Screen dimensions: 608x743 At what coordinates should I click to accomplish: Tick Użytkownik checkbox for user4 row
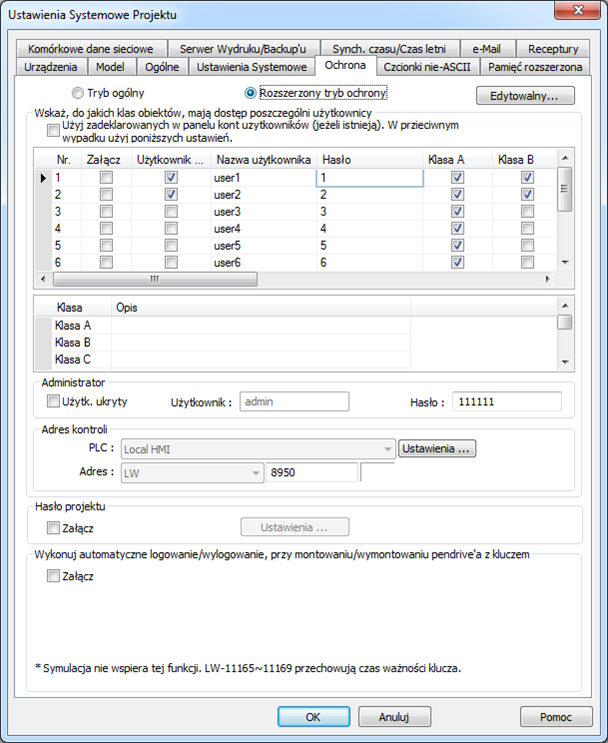(x=171, y=228)
